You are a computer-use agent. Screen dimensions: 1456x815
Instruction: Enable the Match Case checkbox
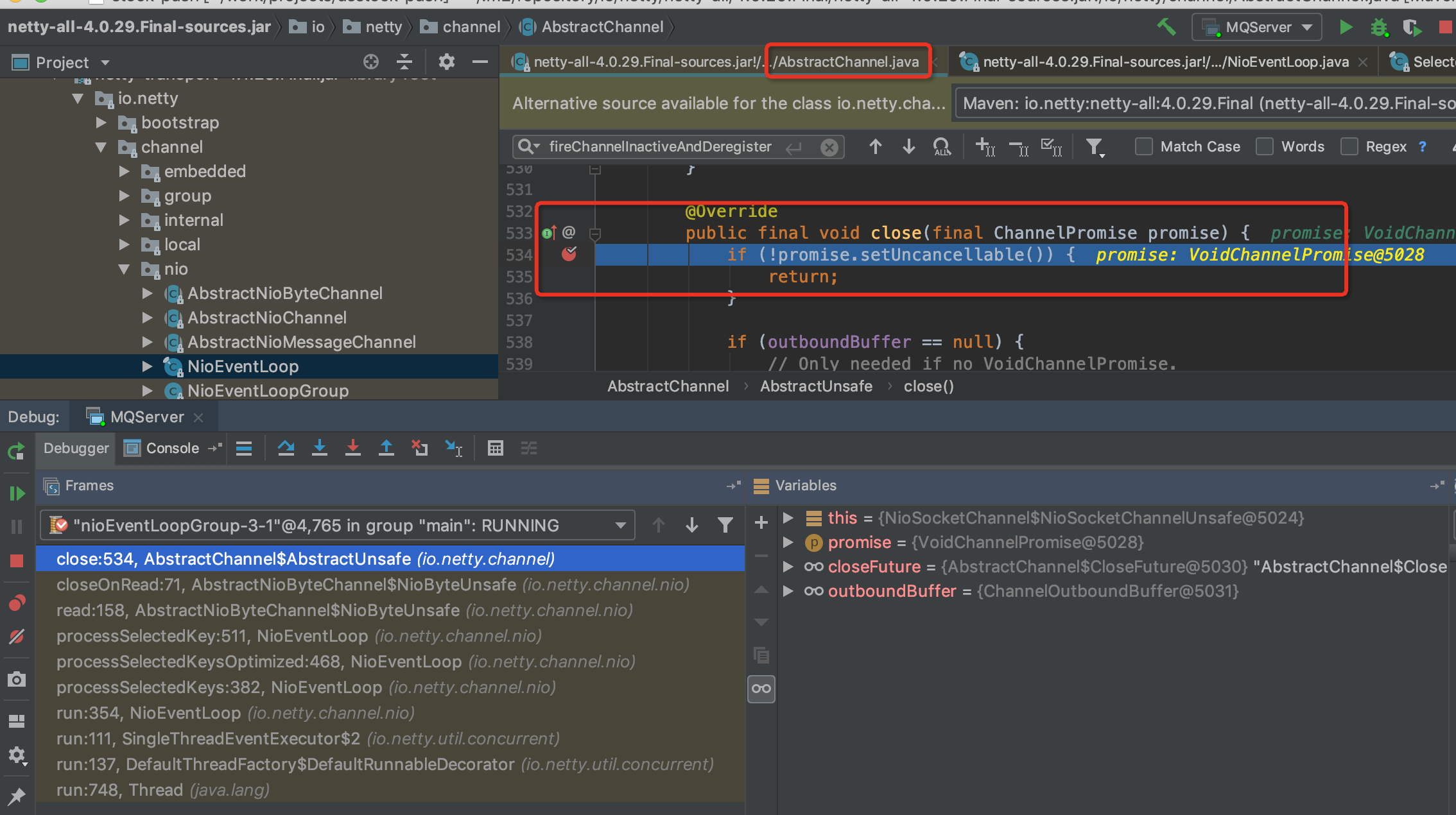point(1144,147)
